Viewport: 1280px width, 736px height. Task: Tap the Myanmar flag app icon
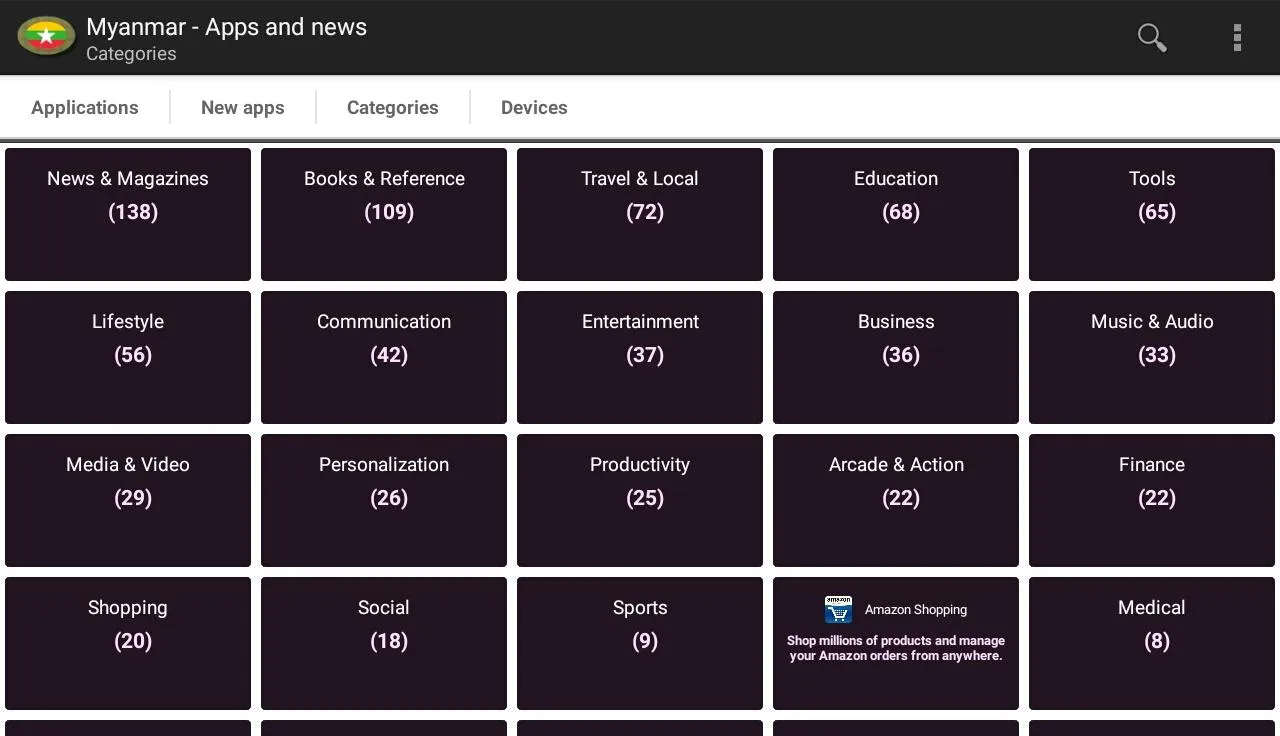46,37
